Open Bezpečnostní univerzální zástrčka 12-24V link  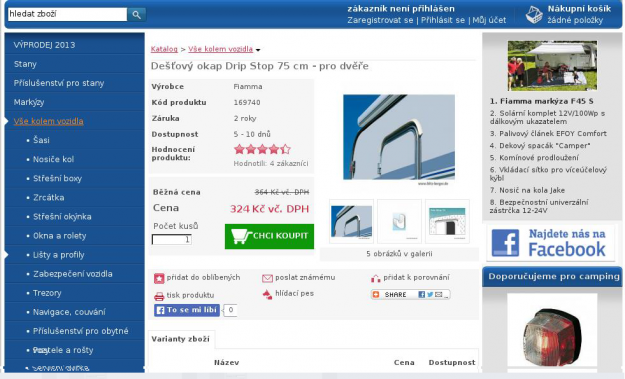point(539,206)
